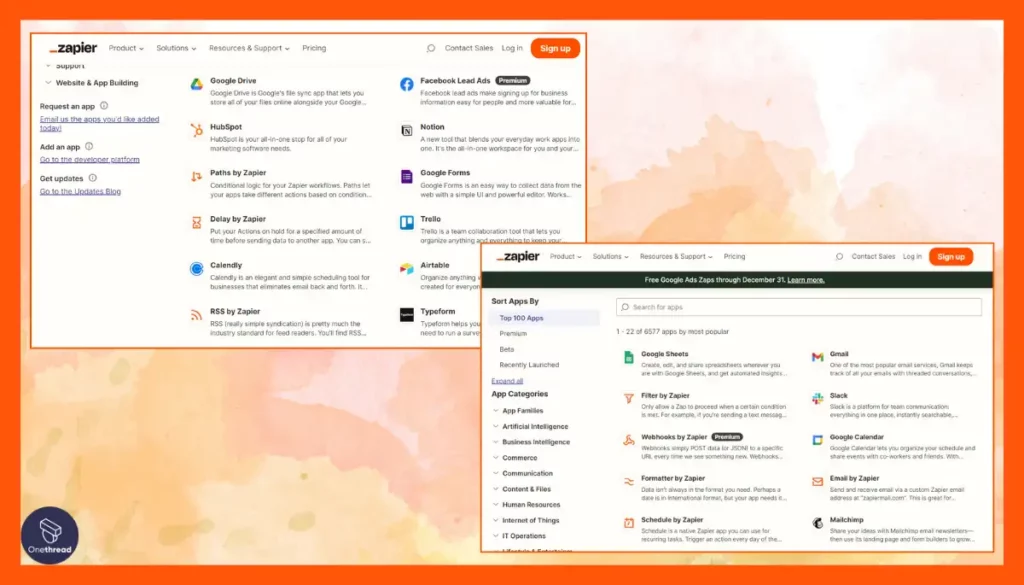
Task: Open the Schedule by Zapier icon
Action: (628, 523)
